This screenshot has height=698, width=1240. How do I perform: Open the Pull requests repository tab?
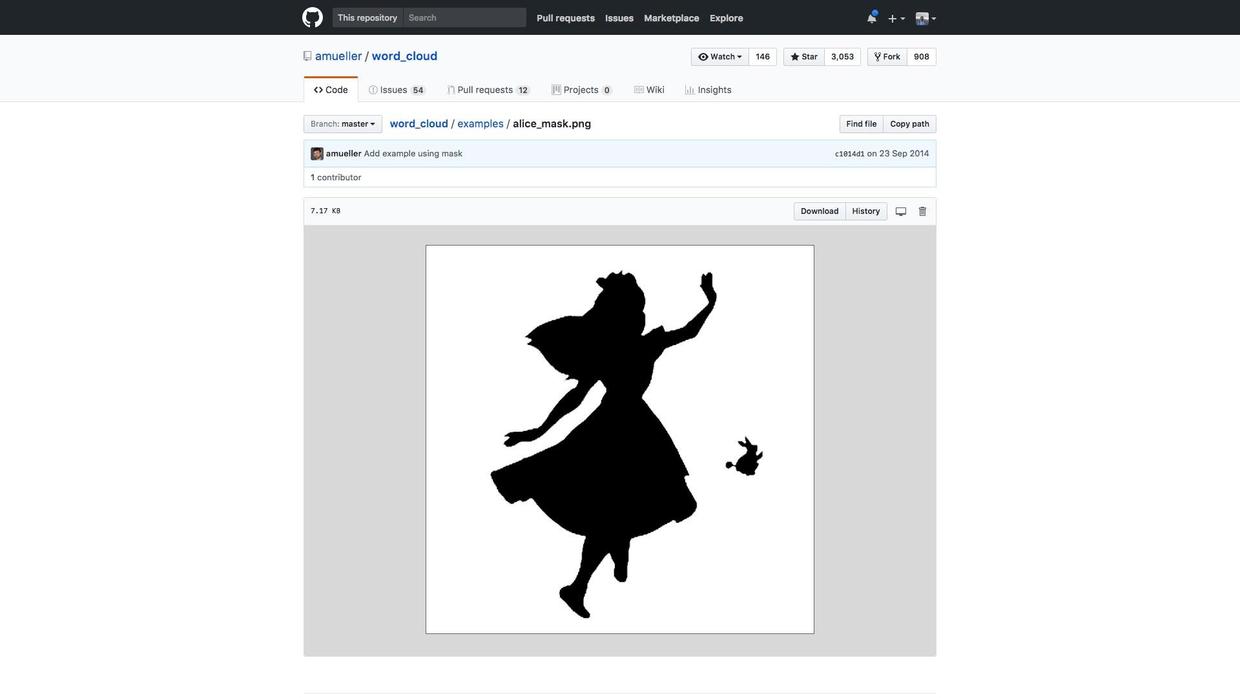coord(486,90)
